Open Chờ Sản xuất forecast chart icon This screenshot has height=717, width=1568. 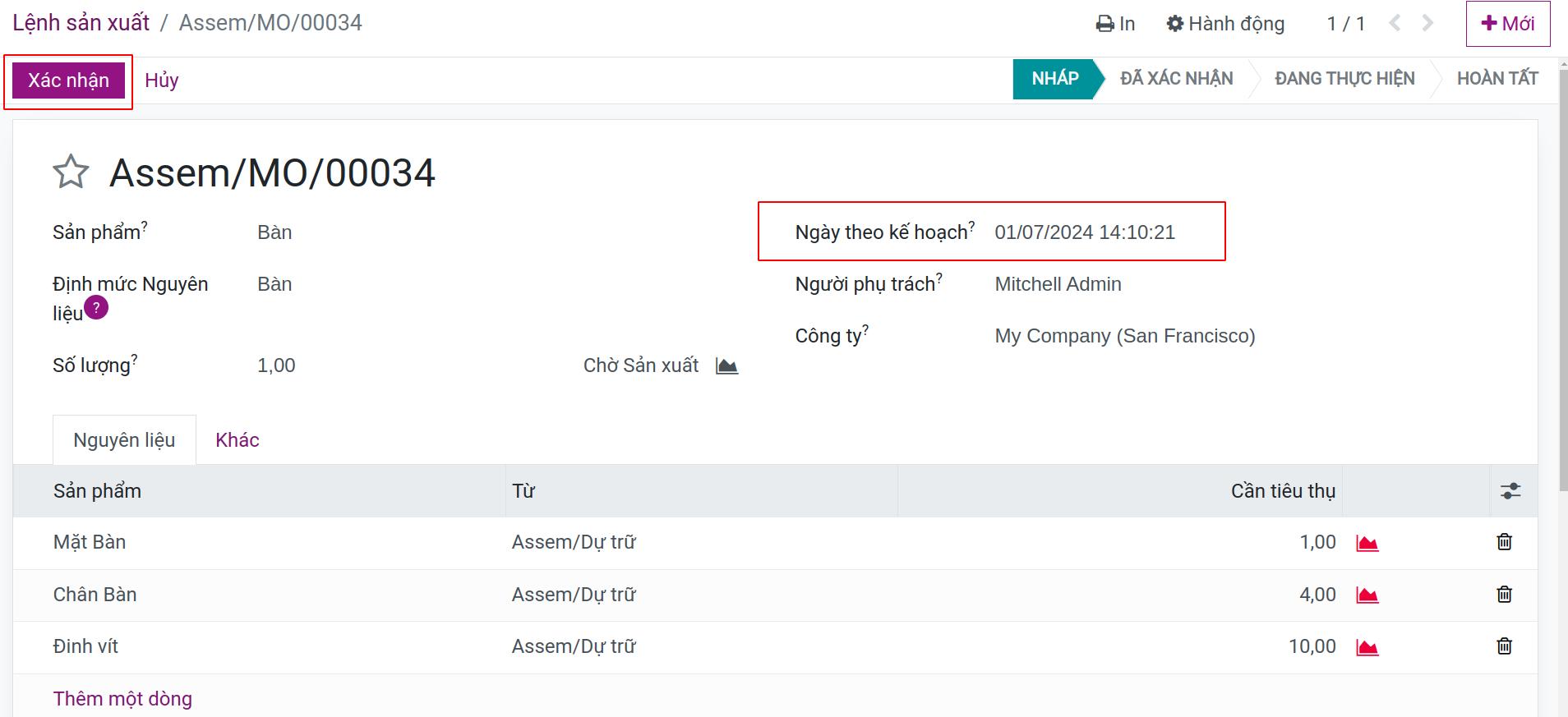click(726, 365)
